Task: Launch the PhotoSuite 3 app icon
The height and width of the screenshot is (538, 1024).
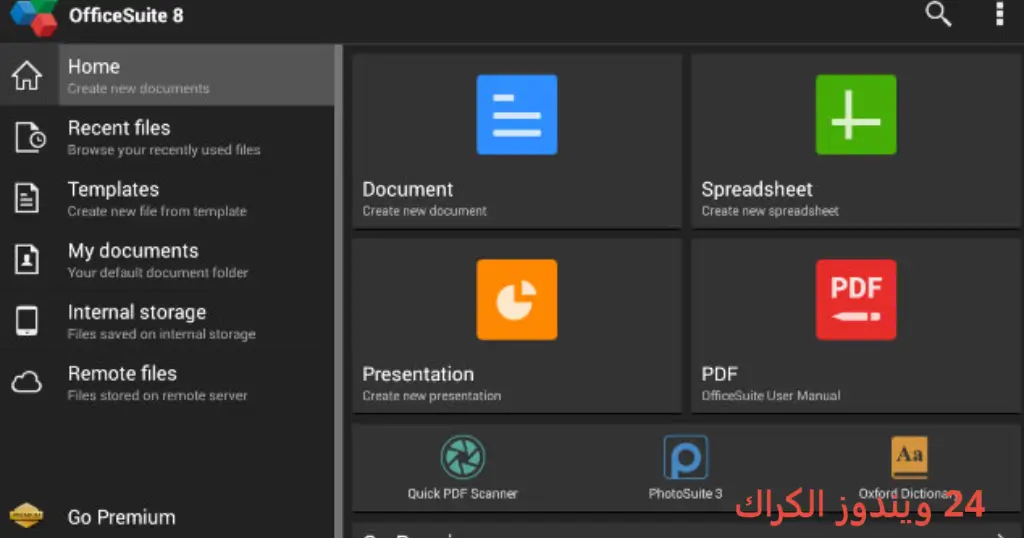Action: (x=685, y=457)
